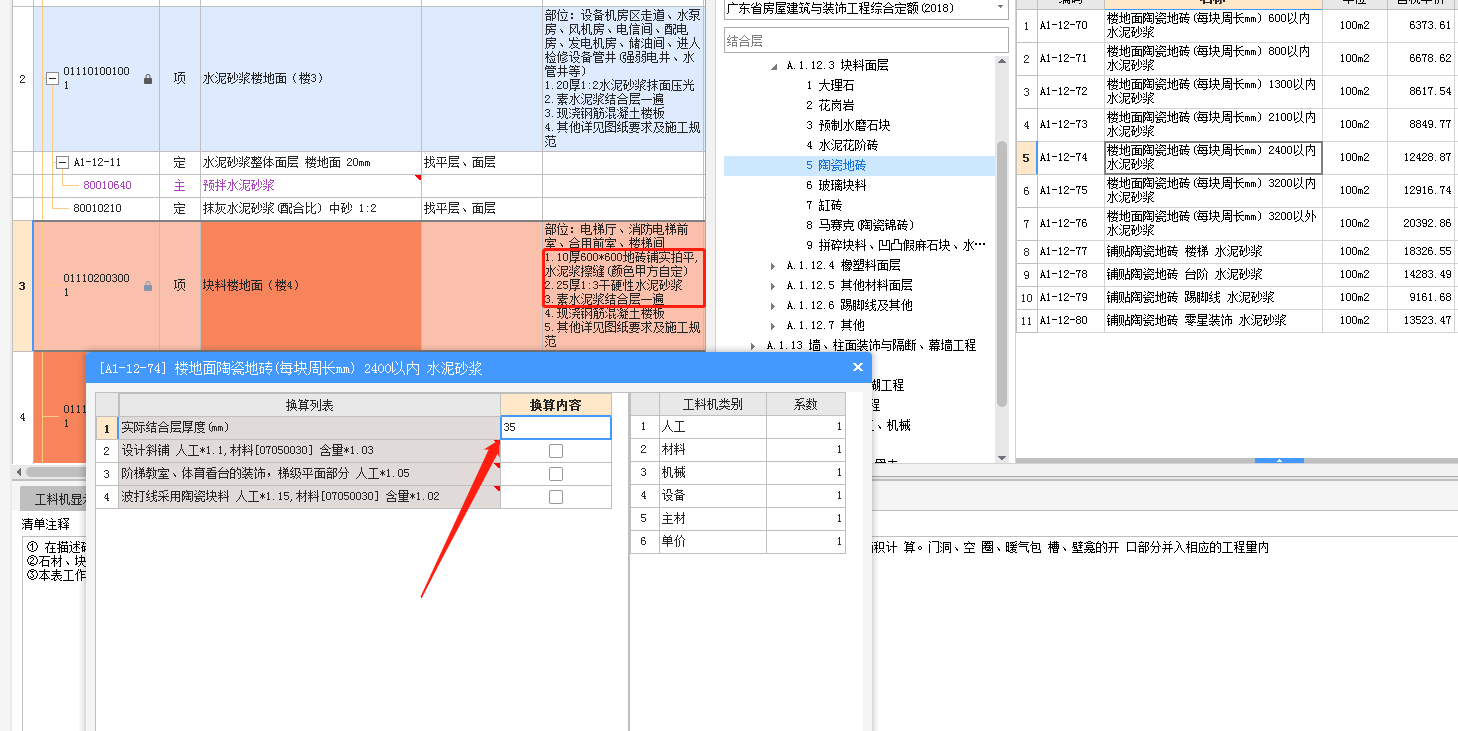Select 6 玻璃块料 in the tree
This screenshot has width=1458, height=731.
pos(836,186)
